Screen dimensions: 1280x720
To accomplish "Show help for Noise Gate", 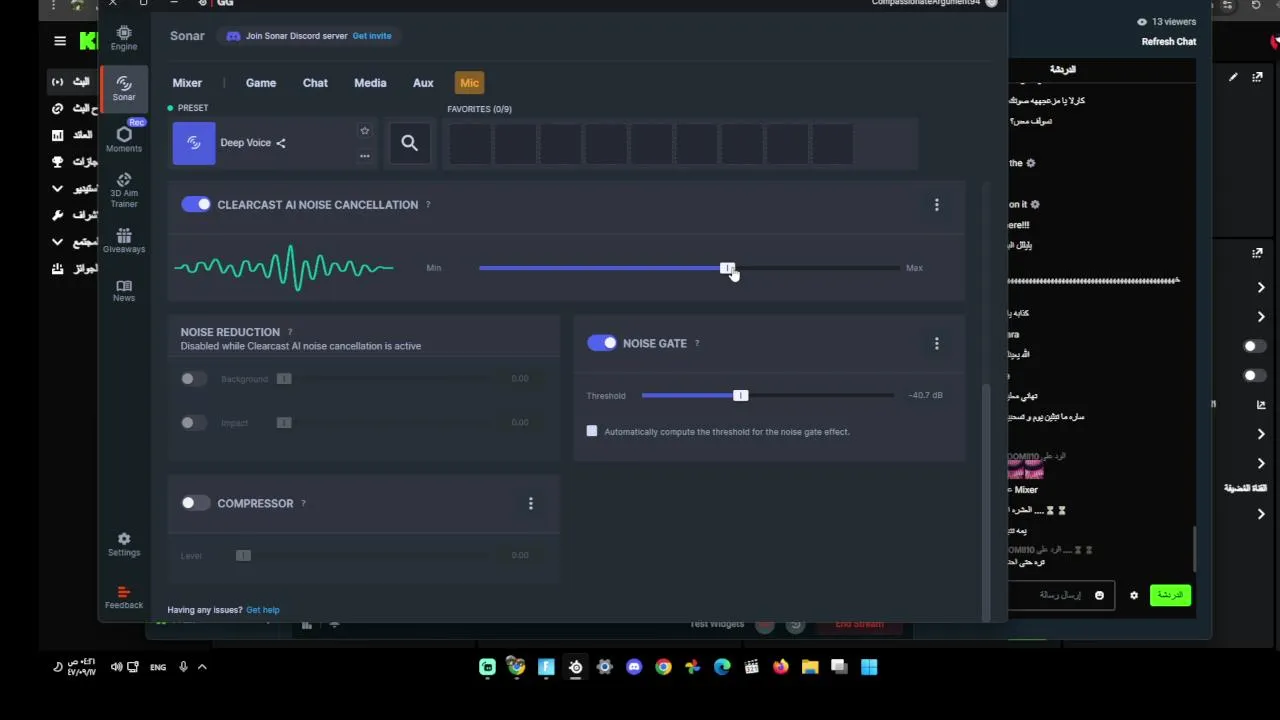I will [697, 343].
